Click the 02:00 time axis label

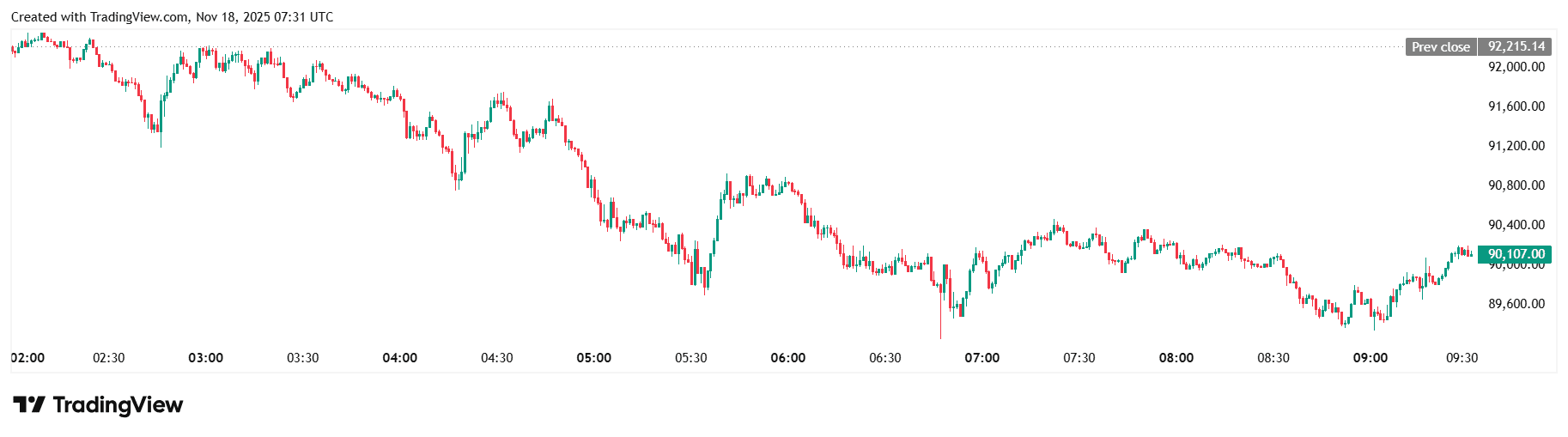click(27, 358)
